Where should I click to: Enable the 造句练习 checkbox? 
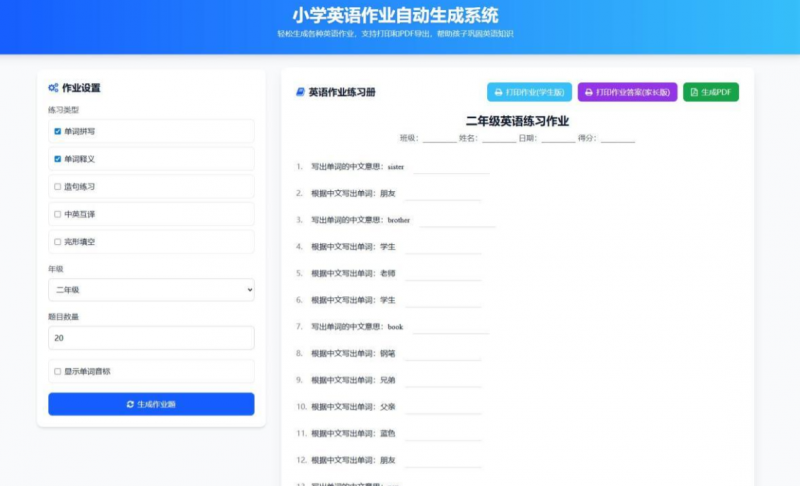point(57,186)
